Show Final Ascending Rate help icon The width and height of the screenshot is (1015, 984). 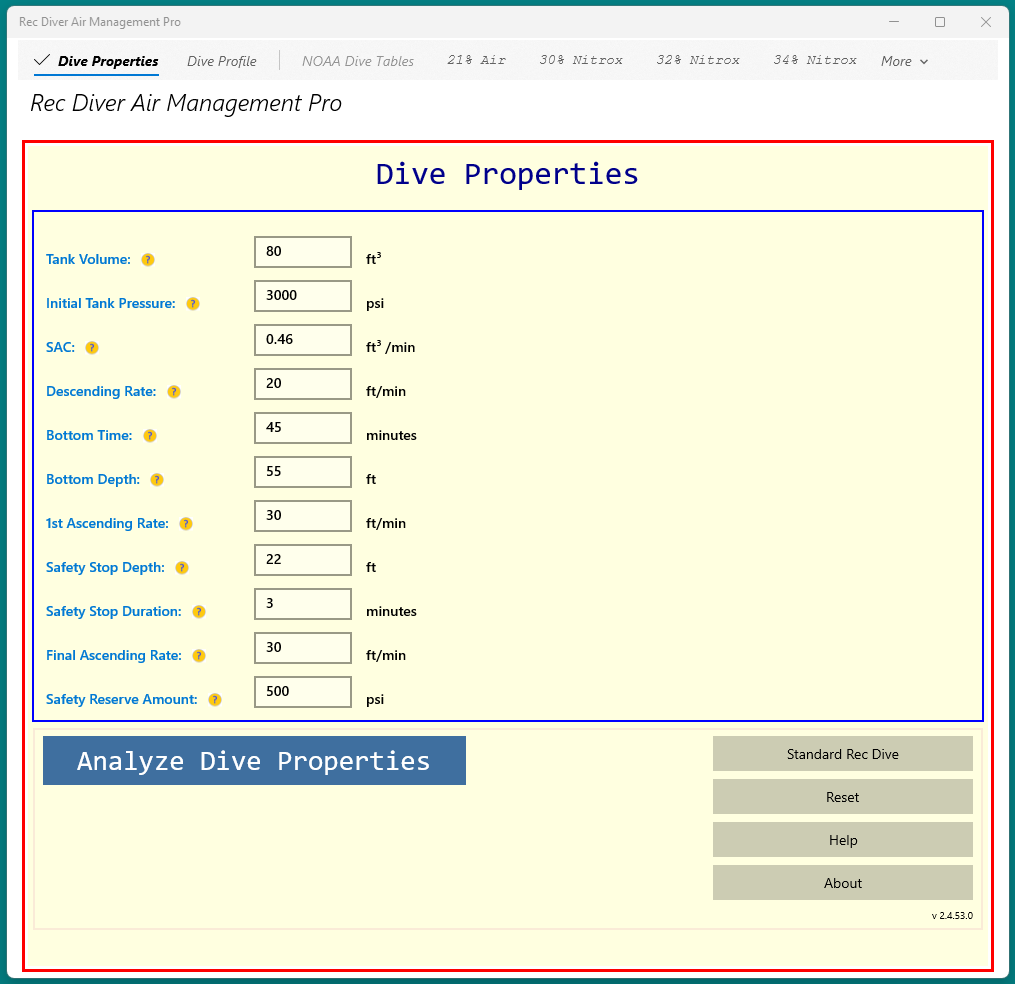pyautogui.click(x=199, y=656)
